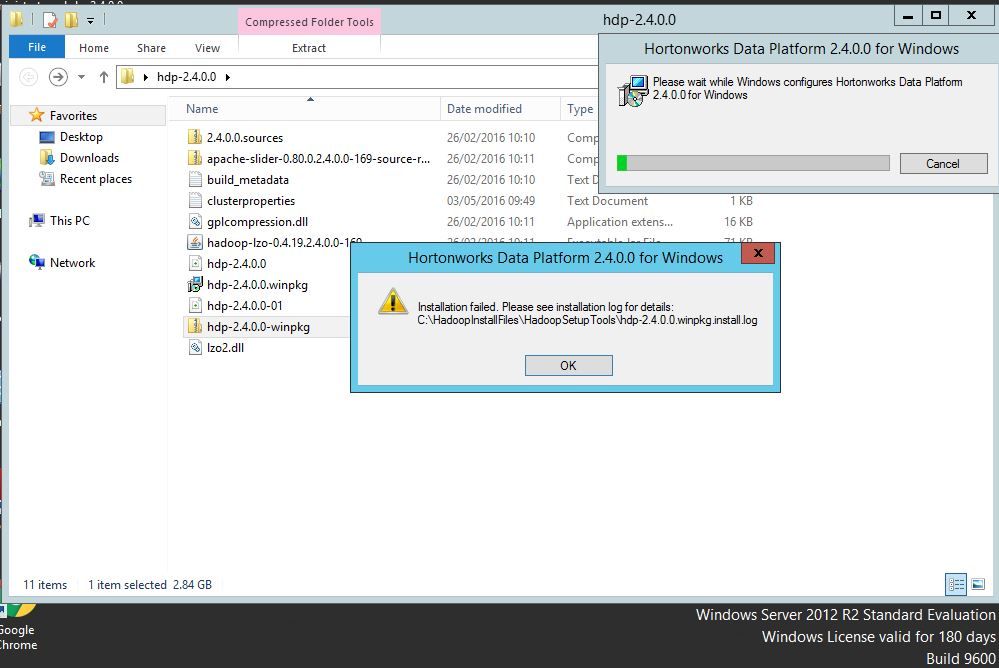This screenshot has width=999, height=668.
Task: Open Downloads in the navigation pane
Action: click(89, 157)
